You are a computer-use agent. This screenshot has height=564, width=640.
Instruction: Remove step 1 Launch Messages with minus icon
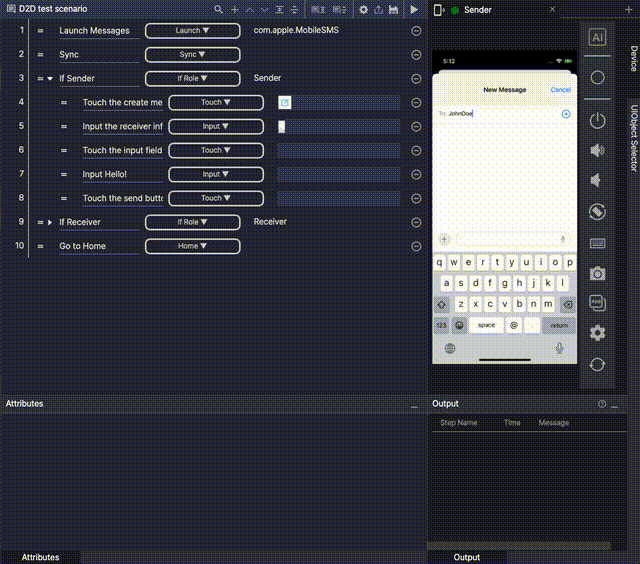coord(416,31)
